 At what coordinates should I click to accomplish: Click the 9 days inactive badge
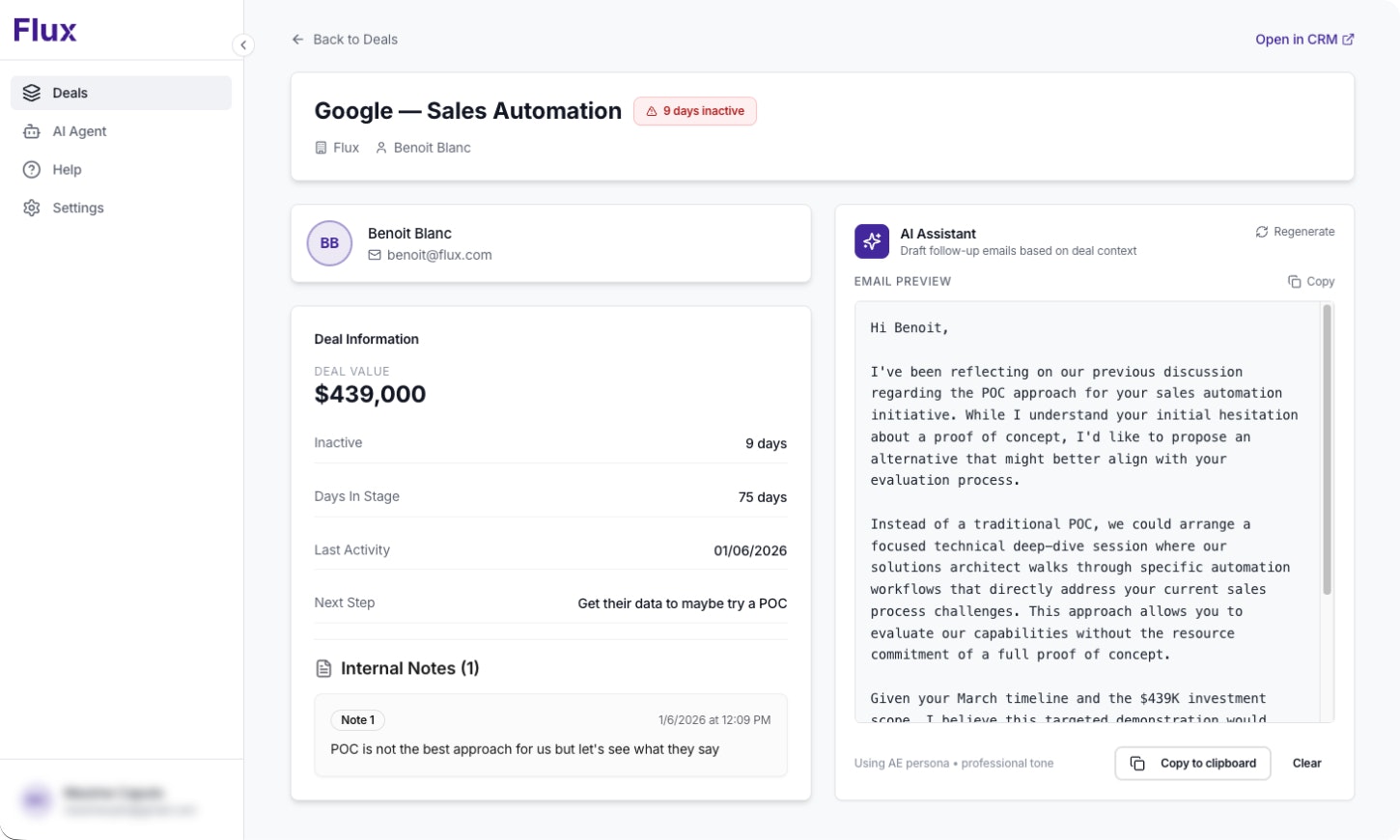coord(695,111)
